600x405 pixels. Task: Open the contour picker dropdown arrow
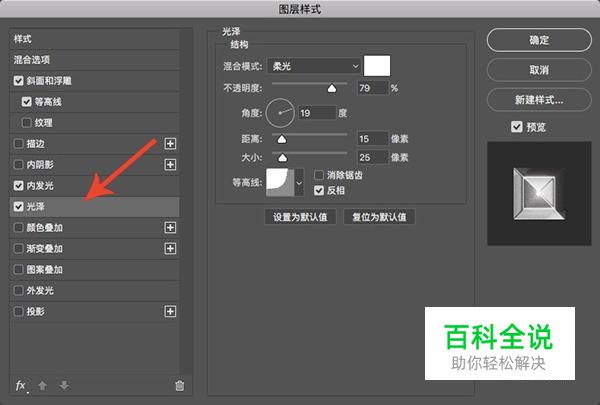(x=299, y=183)
